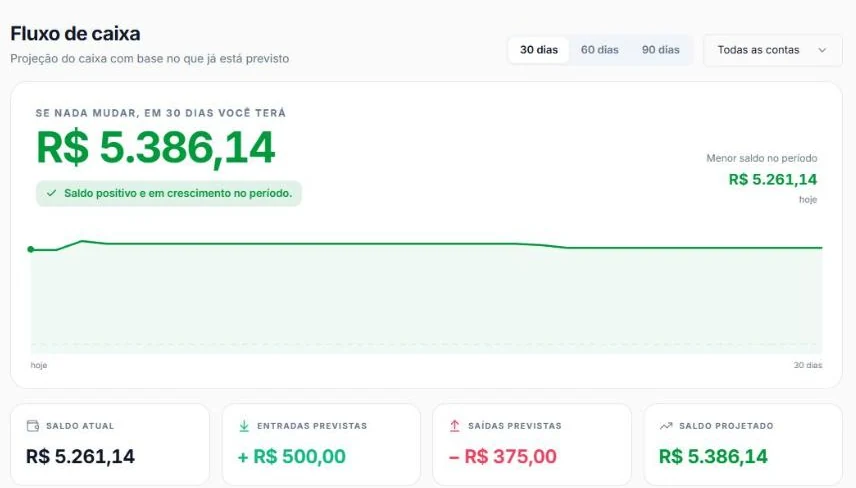Select the 30 dias period tab
The height and width of the screenshot is (488, 856).
coord(538,50)
